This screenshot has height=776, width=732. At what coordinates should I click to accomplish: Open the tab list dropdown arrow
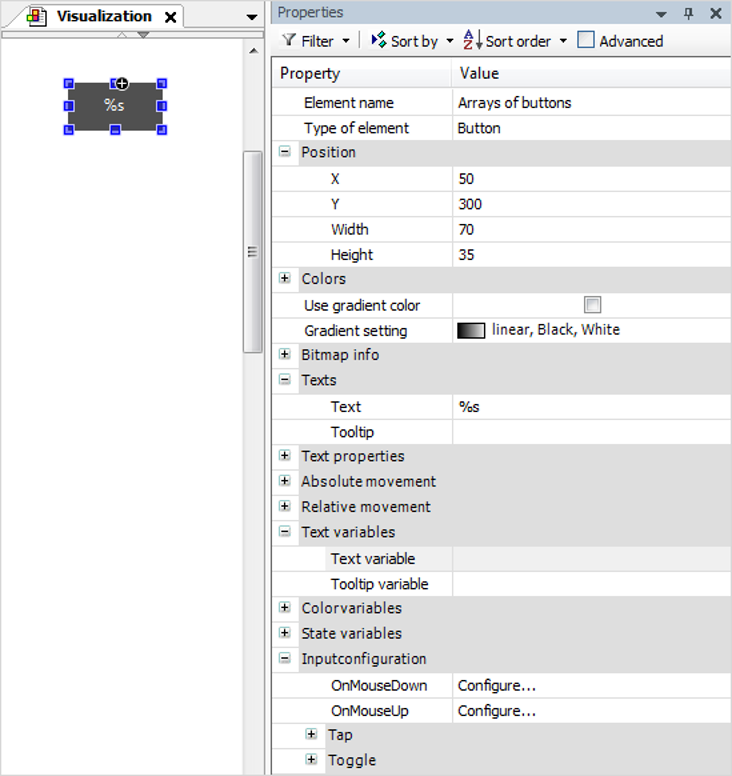(x=251, y=18)
